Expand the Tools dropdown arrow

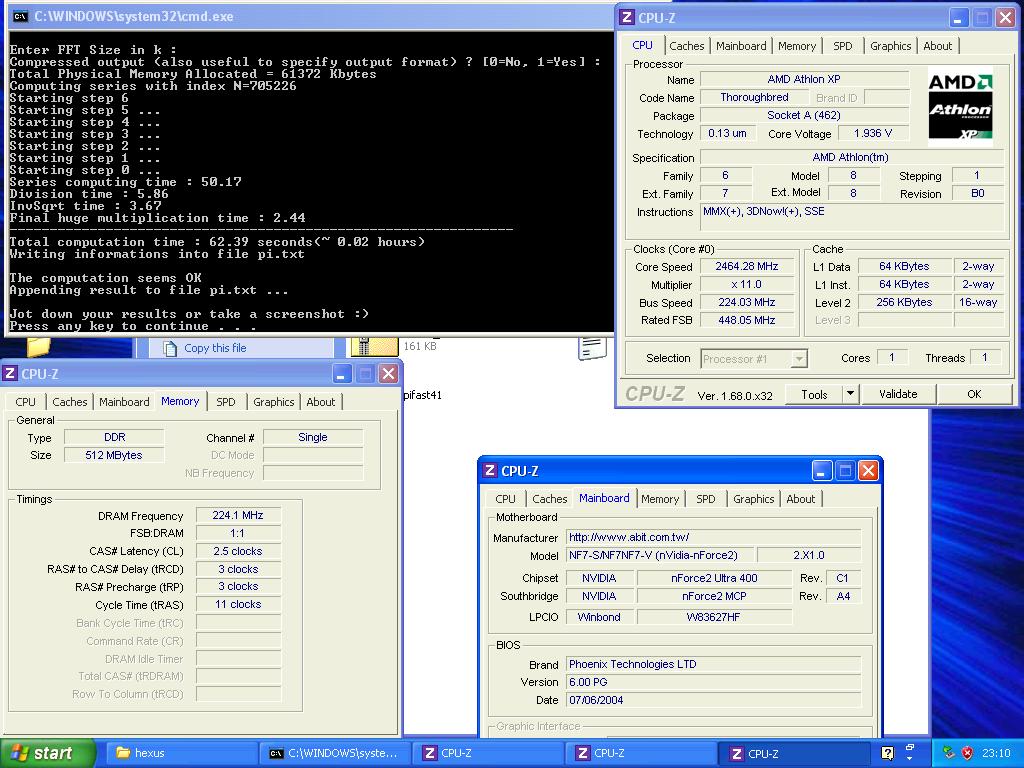(850, 394)
